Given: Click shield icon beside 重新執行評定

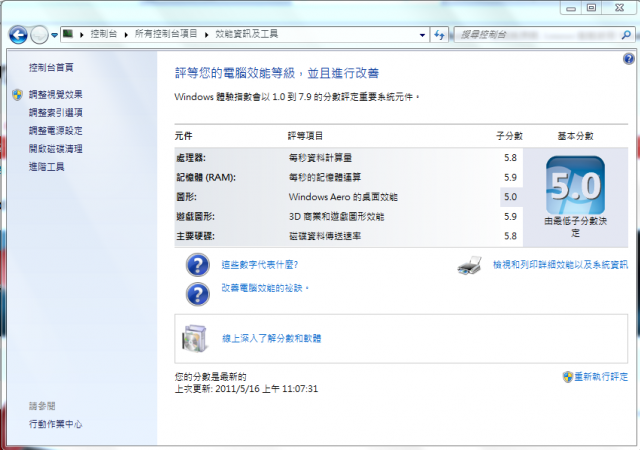Looking at the screenshot, I should pyautogui.click(x=567, y=376).
